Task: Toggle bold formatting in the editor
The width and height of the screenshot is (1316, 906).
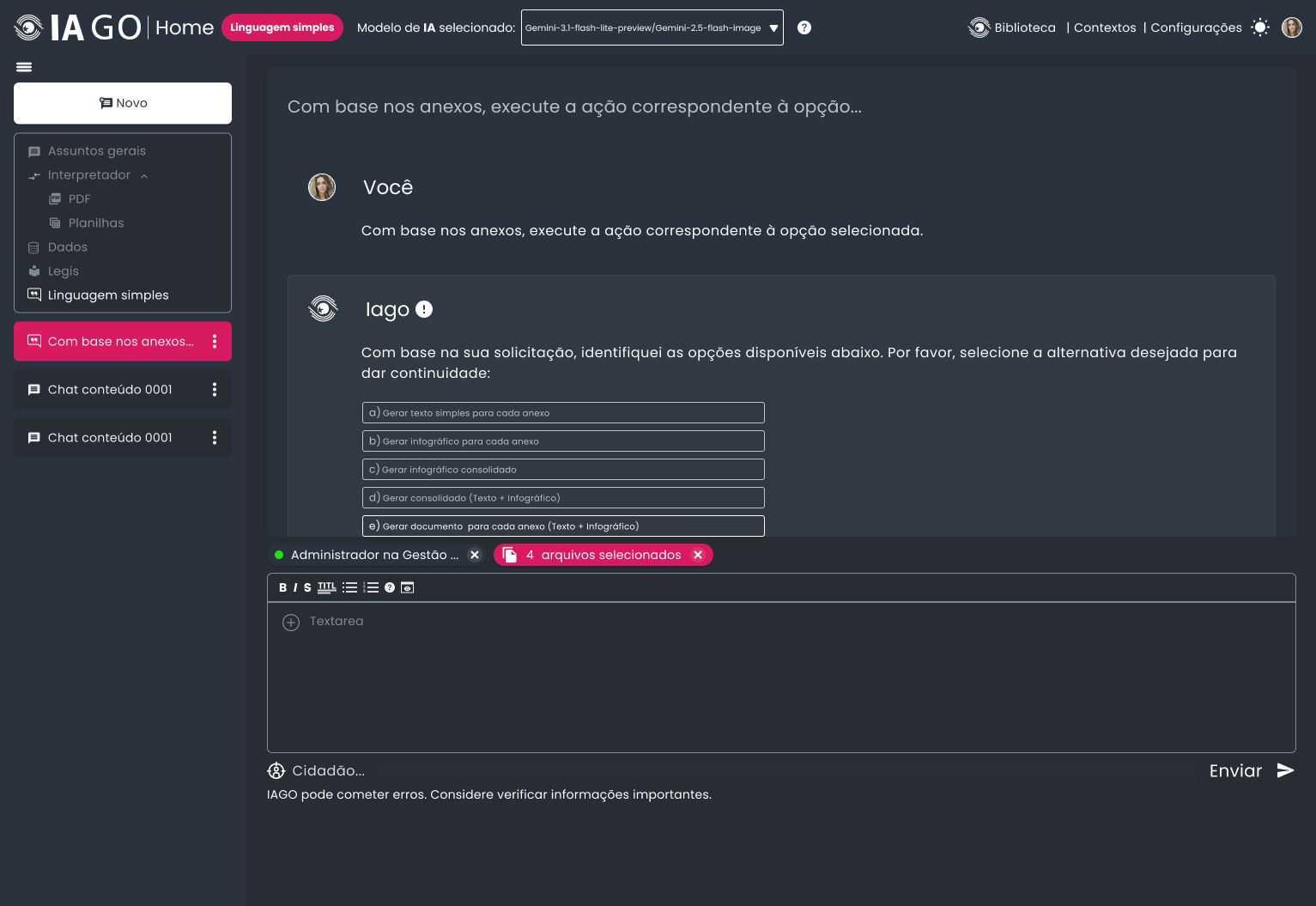Action: [282, 587]
